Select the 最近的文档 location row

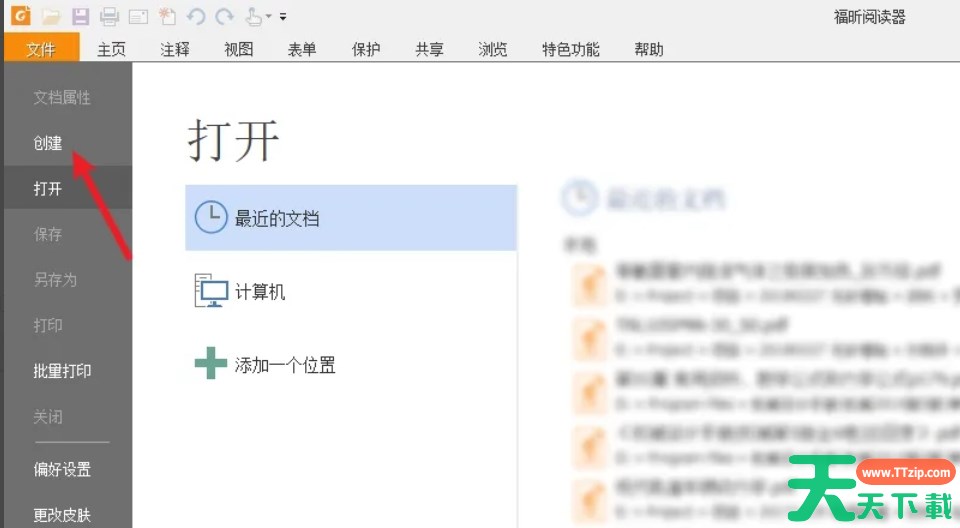pos(351,218)
